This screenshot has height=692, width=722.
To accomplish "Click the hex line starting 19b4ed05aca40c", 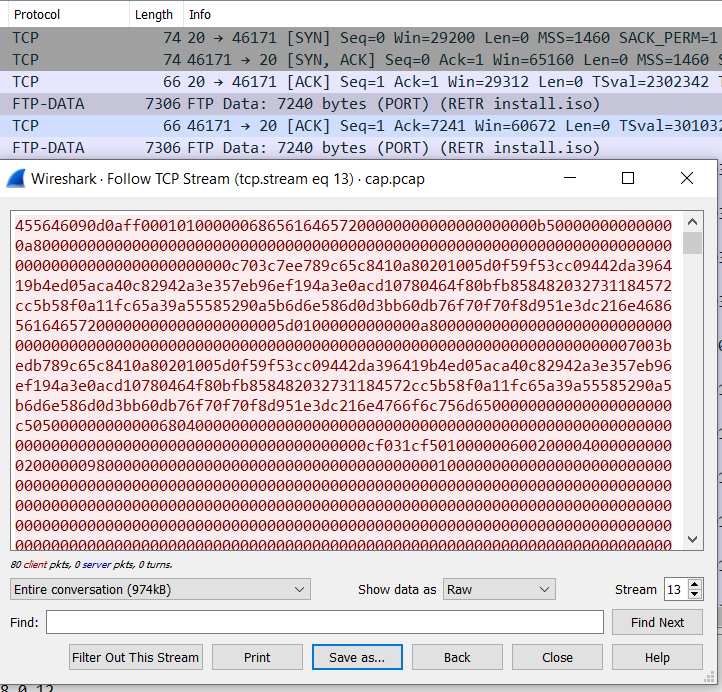I will (x=344, y=285).
